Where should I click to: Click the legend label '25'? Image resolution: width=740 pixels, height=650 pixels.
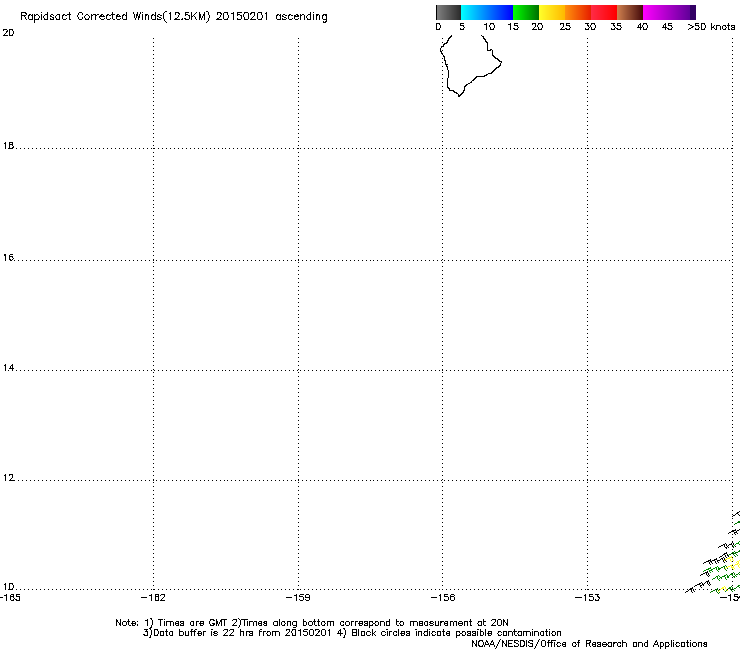(565, 27)
